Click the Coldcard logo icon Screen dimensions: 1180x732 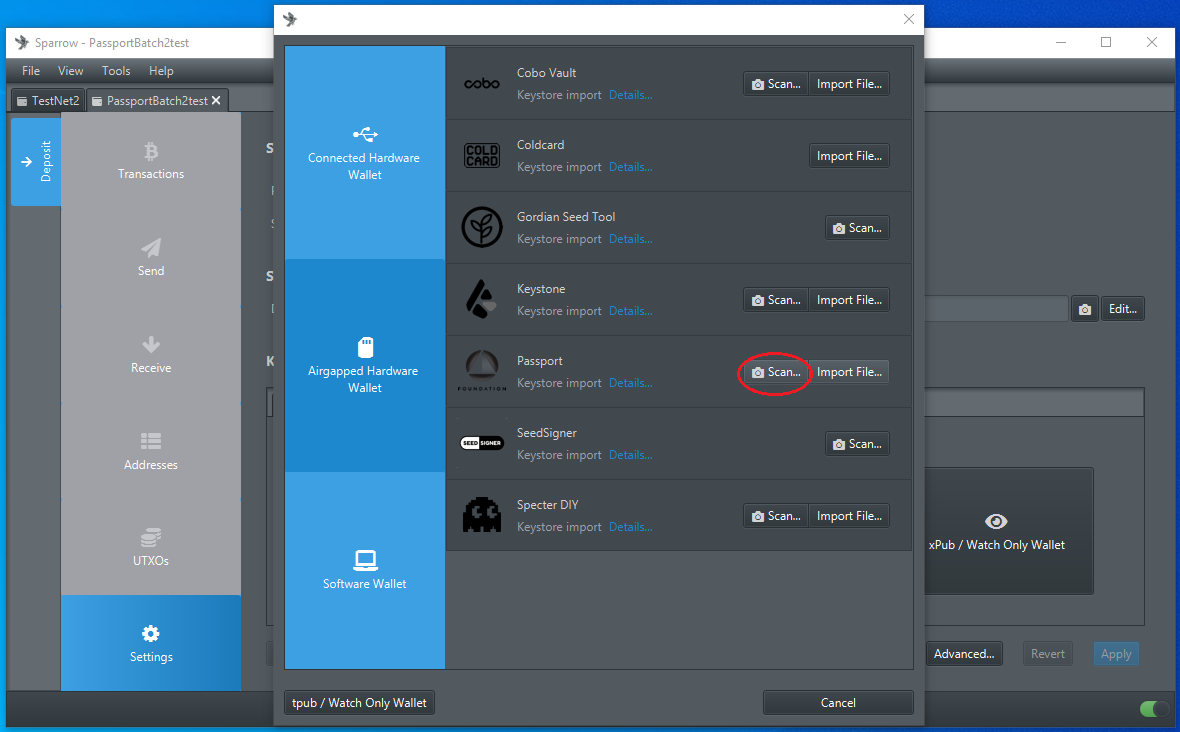(482, 156)
